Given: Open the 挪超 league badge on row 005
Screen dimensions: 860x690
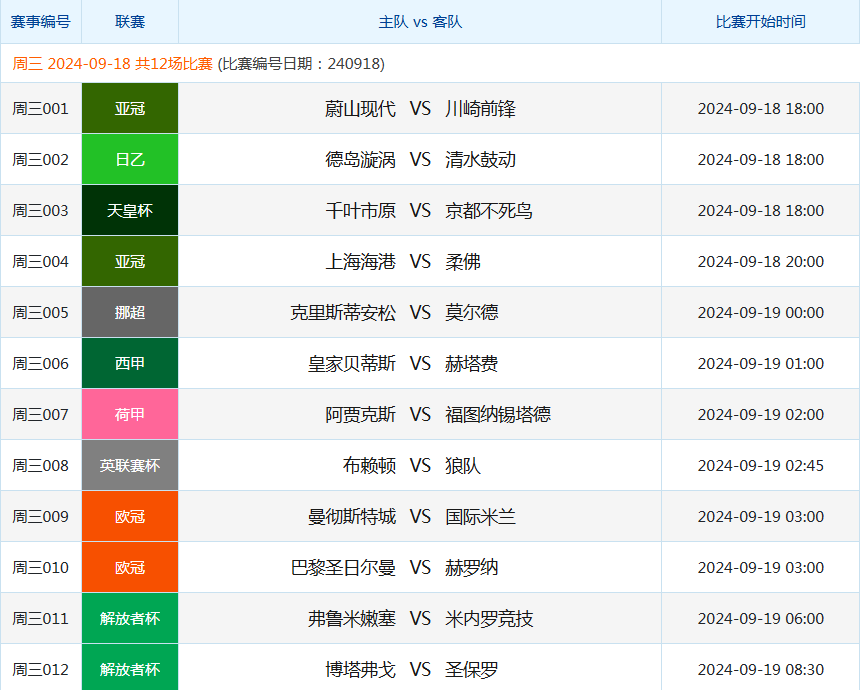Looking at the screenshot, I should (129, 312).
